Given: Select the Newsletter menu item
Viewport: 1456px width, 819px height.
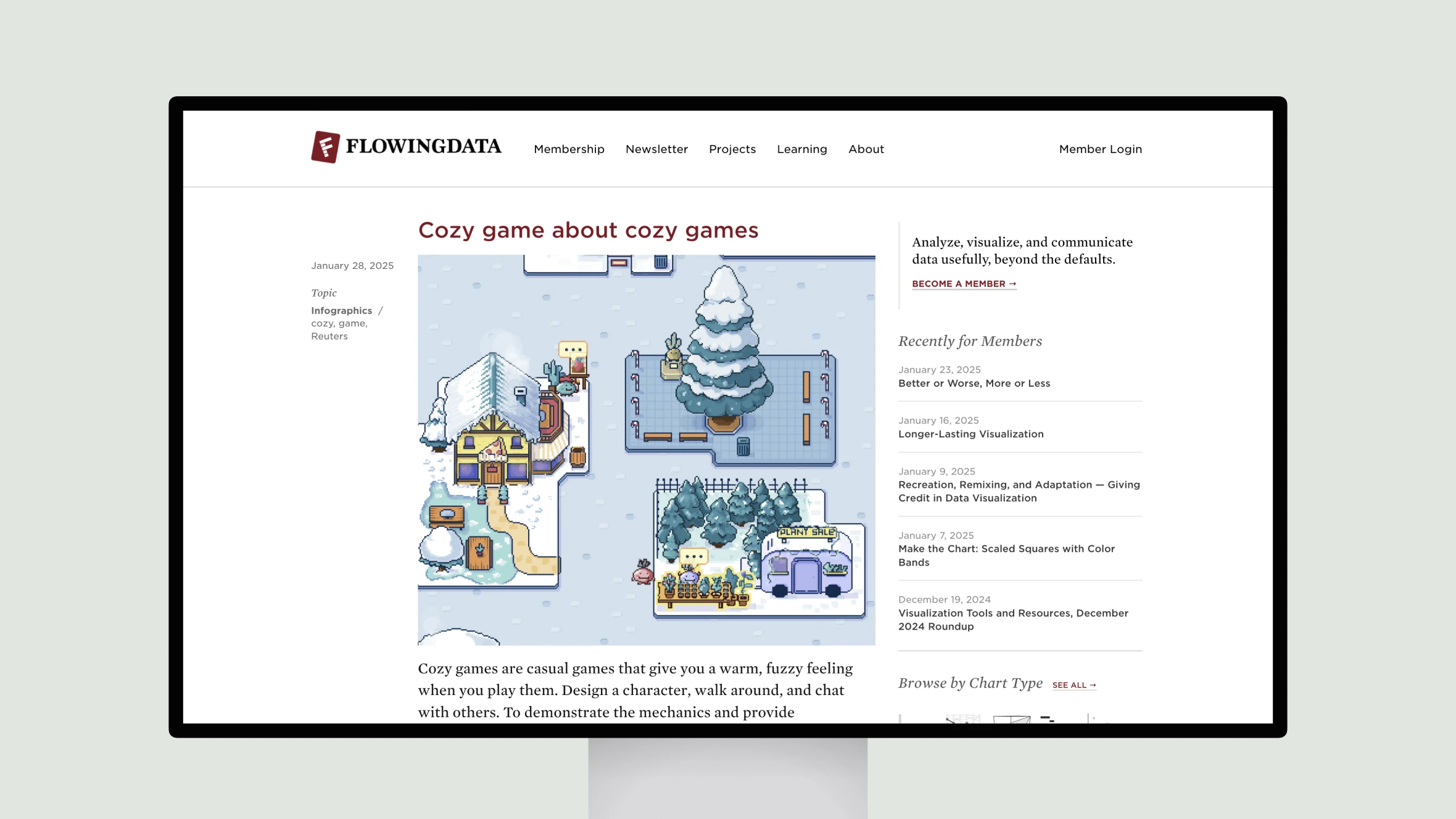Looking at the screenshot, I should coord(657,149).
